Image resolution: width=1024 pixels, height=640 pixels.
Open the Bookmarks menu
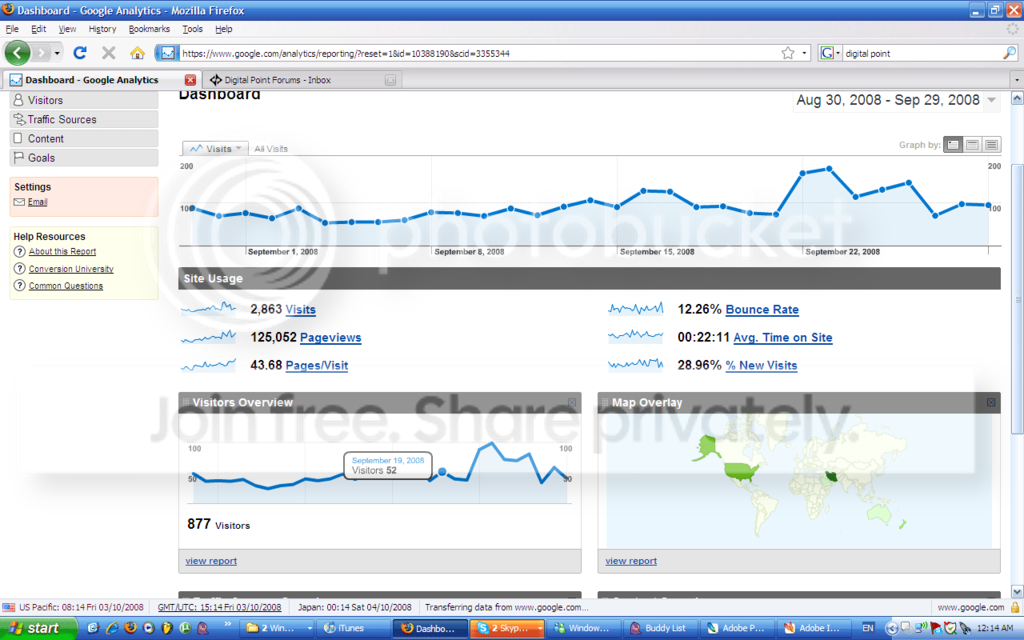point(149,29)
